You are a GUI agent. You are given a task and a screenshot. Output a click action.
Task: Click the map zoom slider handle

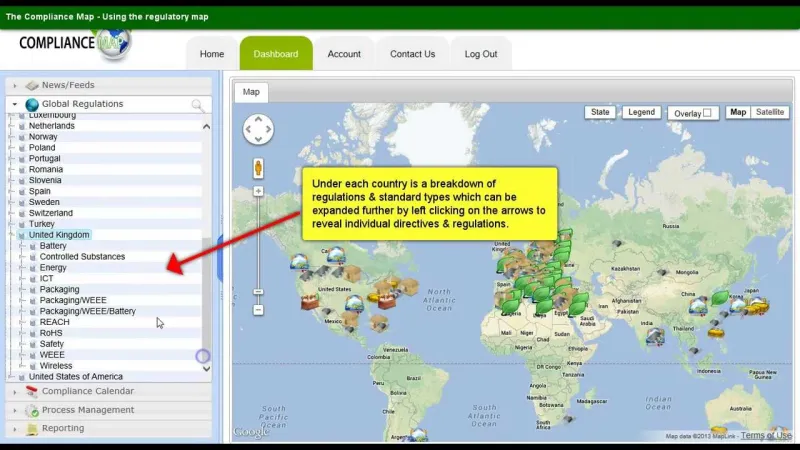coord(259,292)
